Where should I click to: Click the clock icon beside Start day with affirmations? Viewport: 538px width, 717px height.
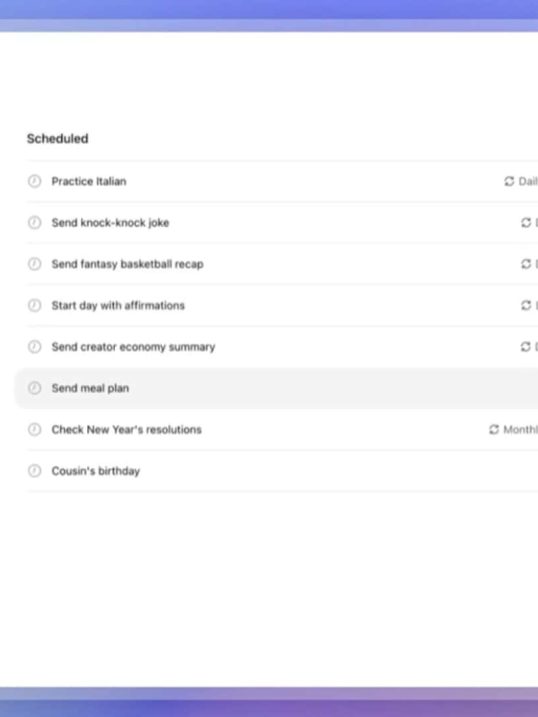[34, 305]
